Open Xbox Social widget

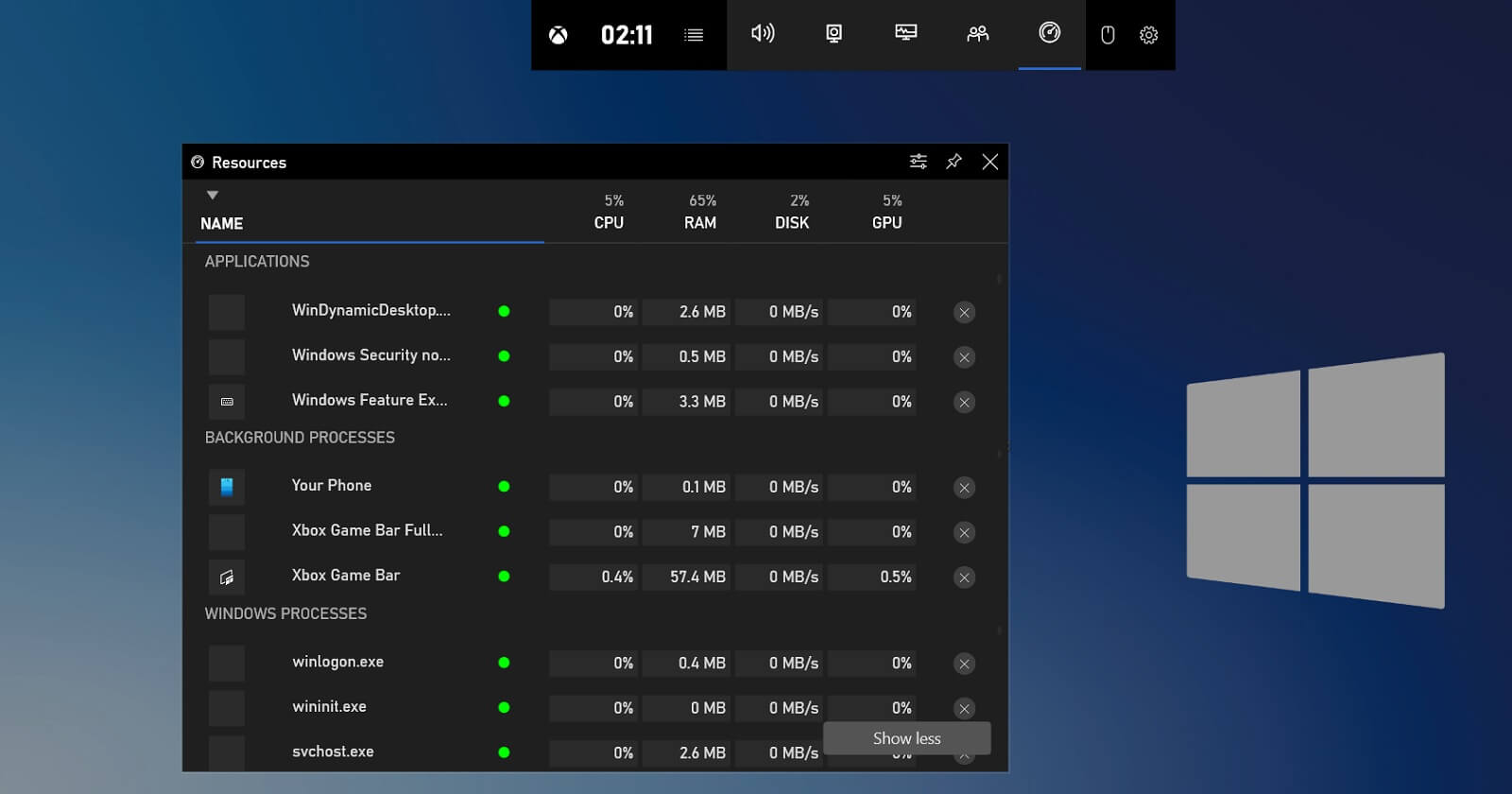[x=977, y=34]
